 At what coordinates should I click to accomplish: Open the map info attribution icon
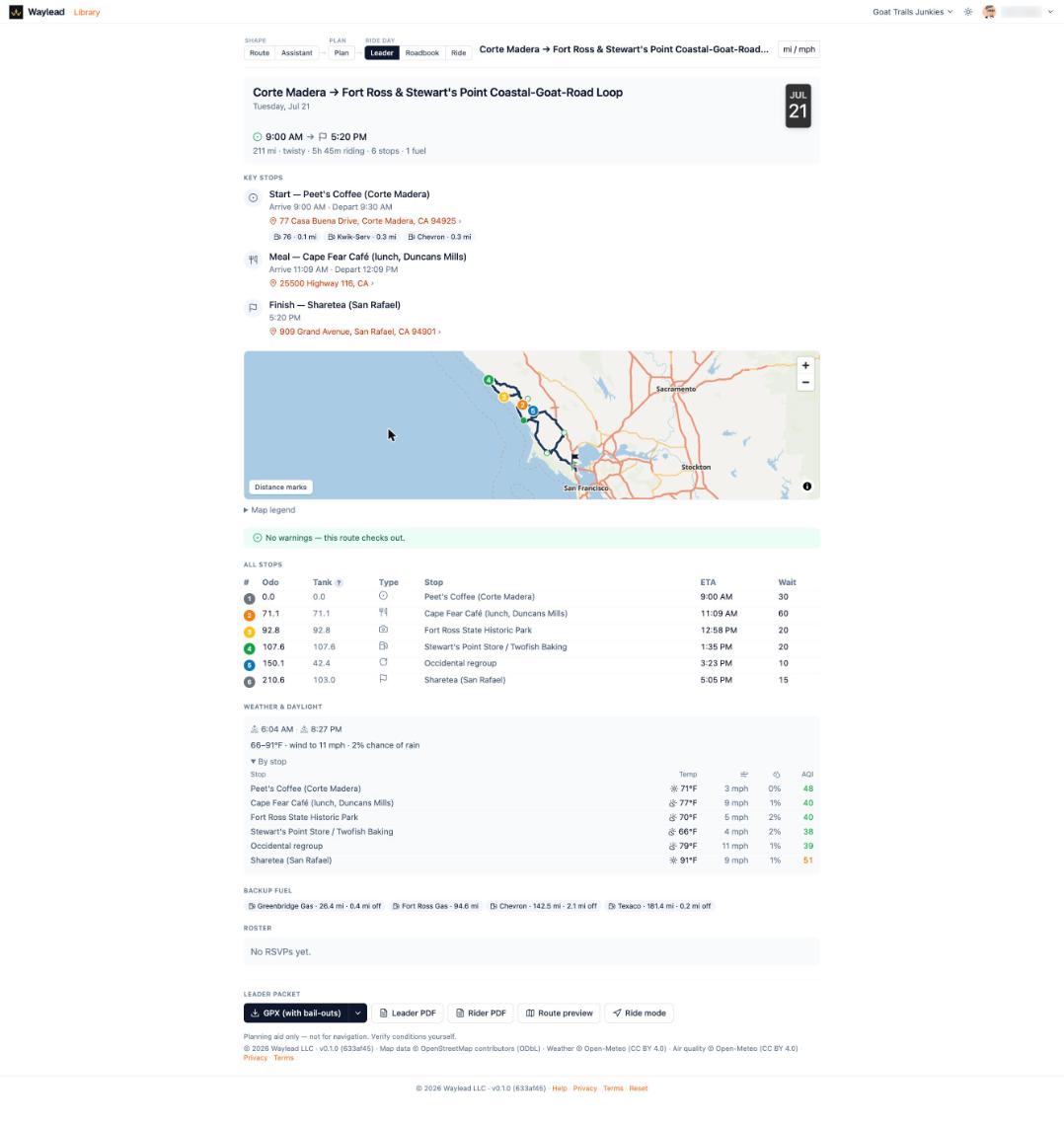coord(807,487)
